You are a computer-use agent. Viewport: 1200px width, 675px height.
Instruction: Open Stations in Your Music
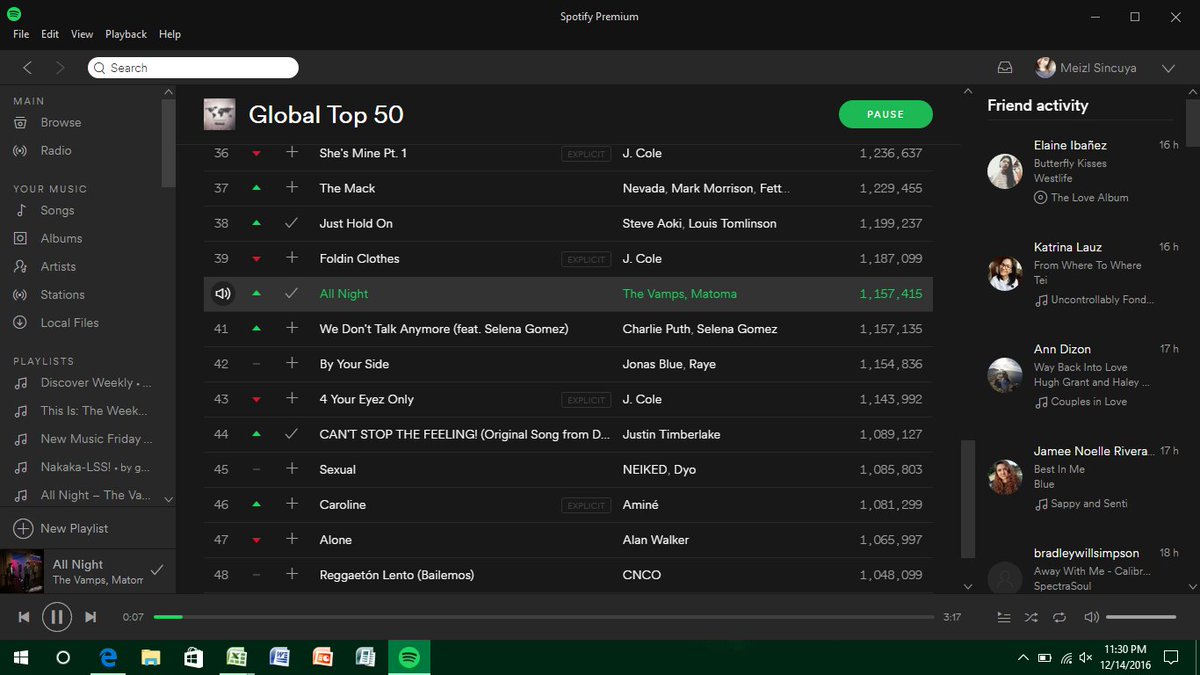click(x=62, y=294)
